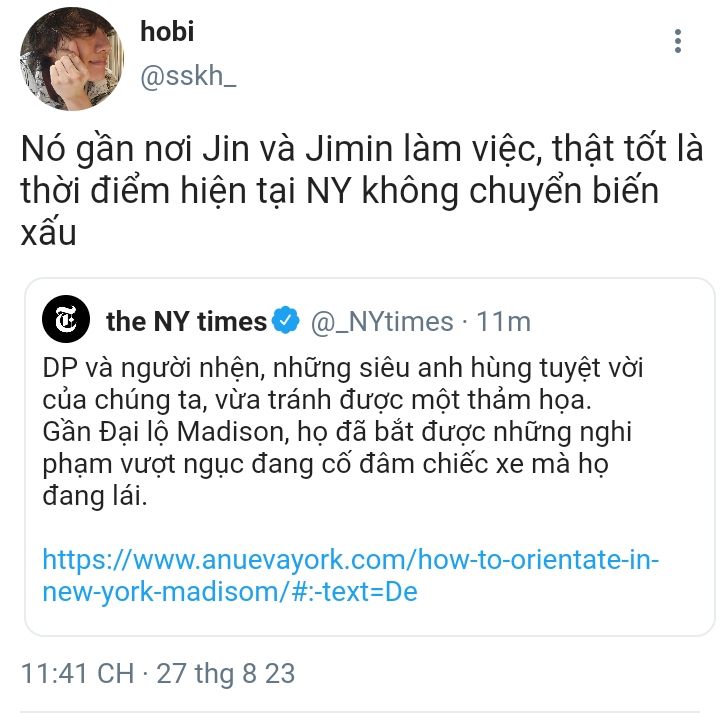Open hobi's profile picture
The image size is (720, 714).
click(x=72, y=59)
